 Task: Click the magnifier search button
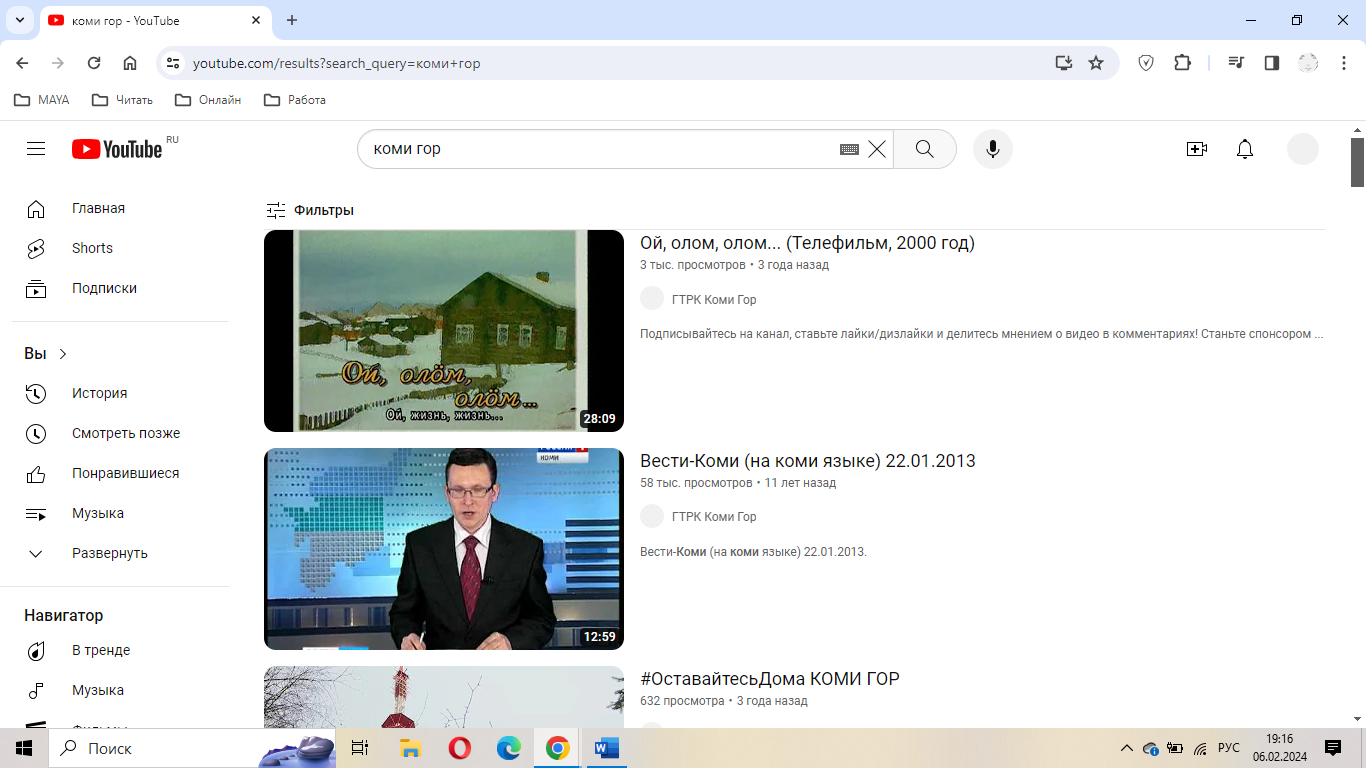[x=925, y=149]
